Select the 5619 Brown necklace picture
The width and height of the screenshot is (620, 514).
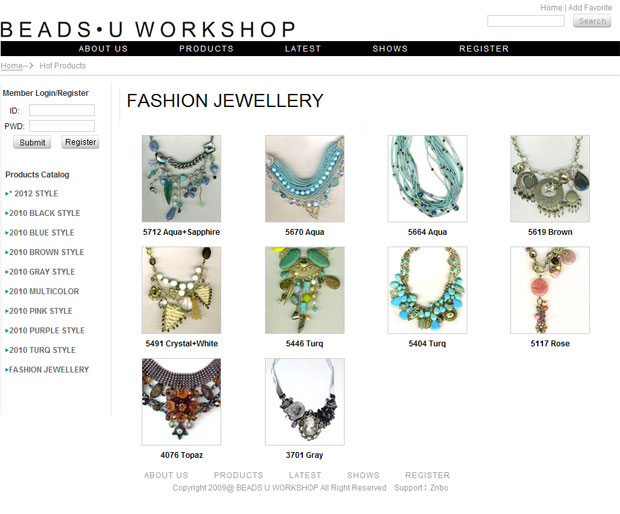pos(550,179)
